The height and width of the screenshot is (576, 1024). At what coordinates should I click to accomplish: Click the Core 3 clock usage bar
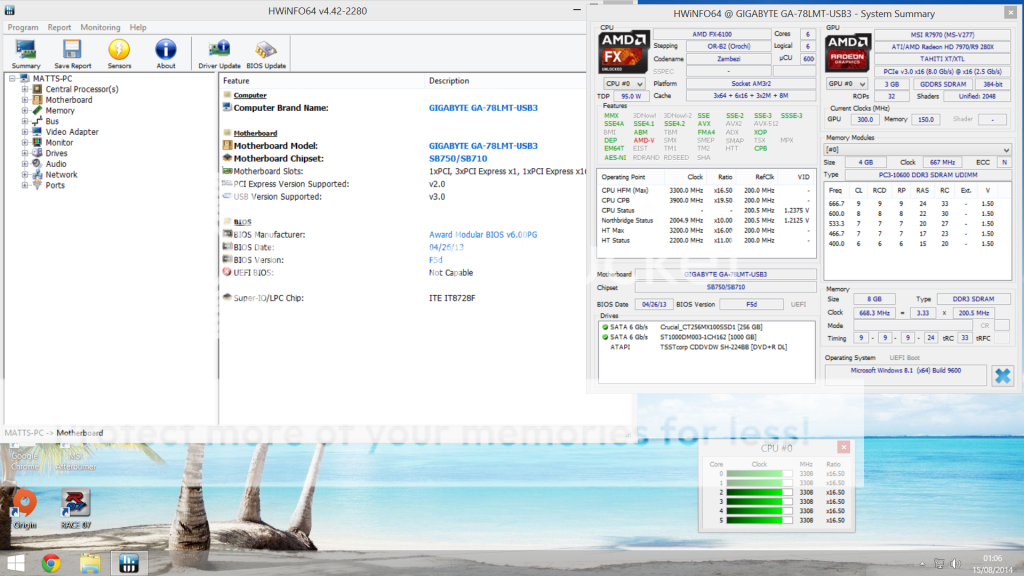[x=759, y=502]
